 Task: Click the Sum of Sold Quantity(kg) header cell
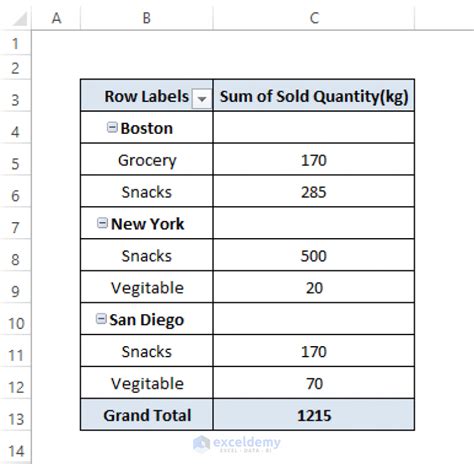click(314, 96)
